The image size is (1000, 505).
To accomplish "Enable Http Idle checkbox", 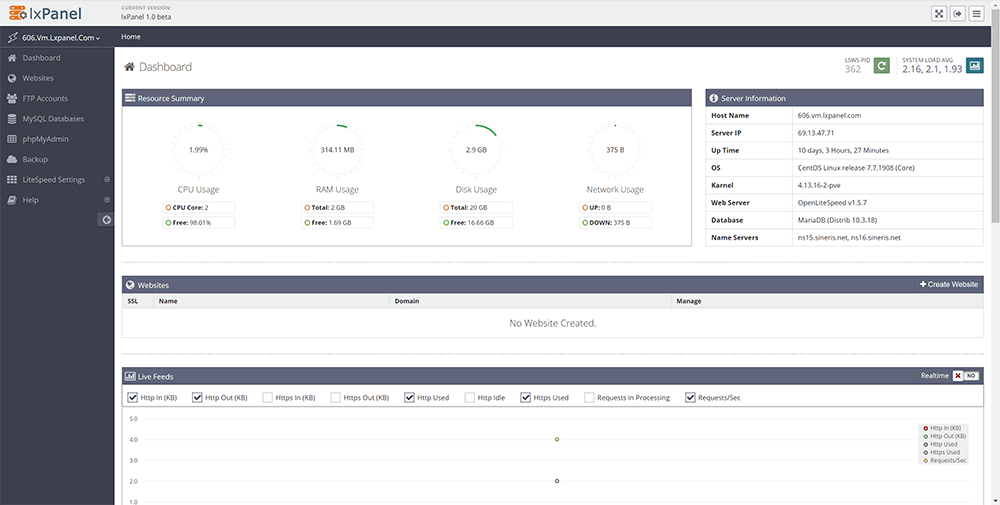I will pos(470,397).
